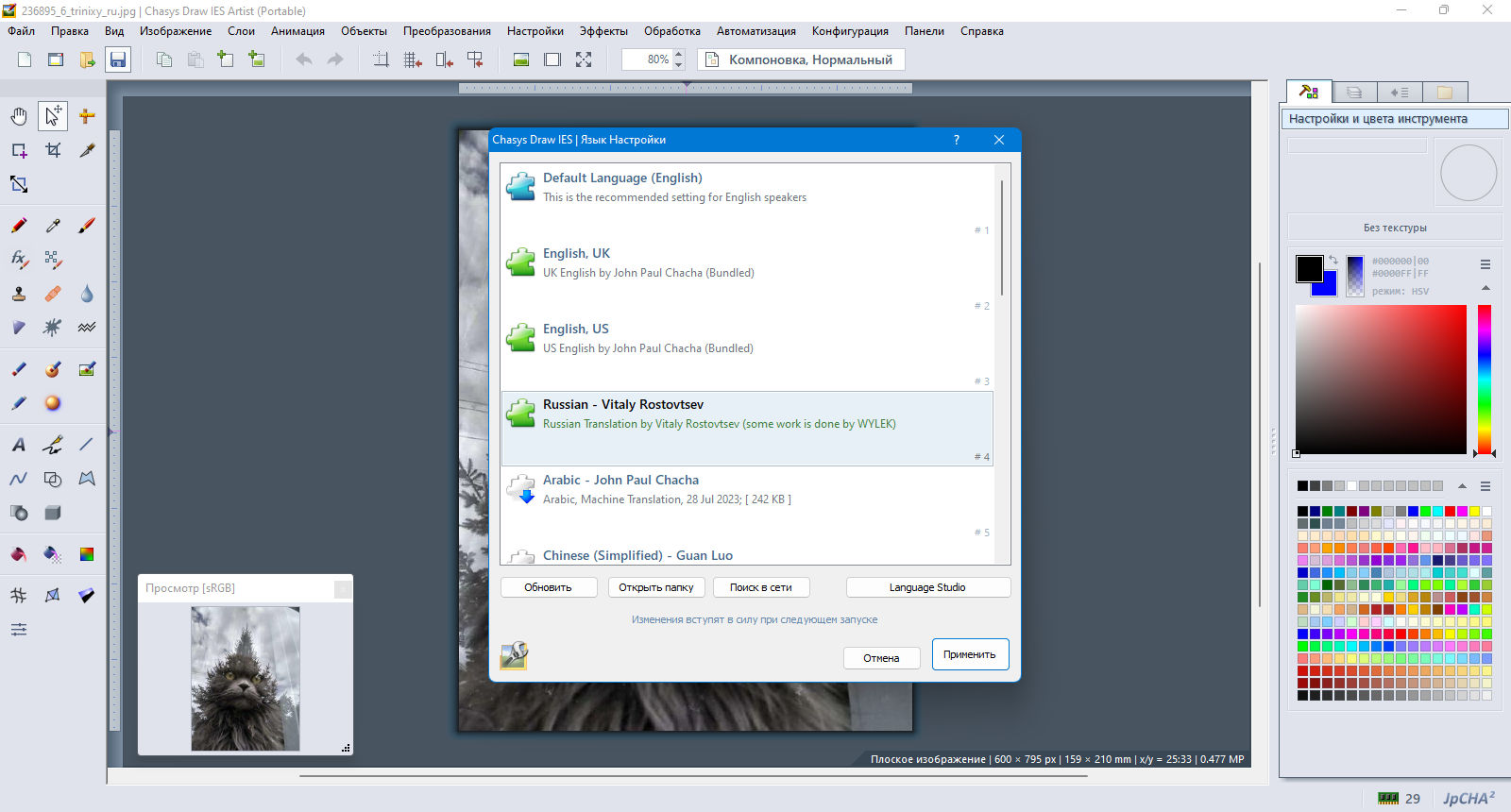
Task: Open the Компоновка, Нормальный mode dropdown
Action: point(801,59)
